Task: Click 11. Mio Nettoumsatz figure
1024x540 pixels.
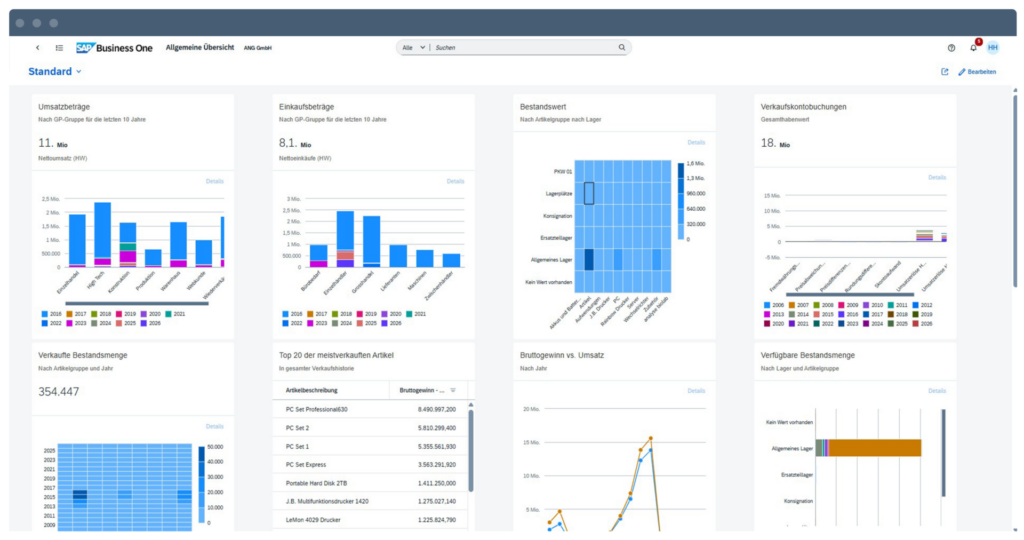Action: [53, 143]
